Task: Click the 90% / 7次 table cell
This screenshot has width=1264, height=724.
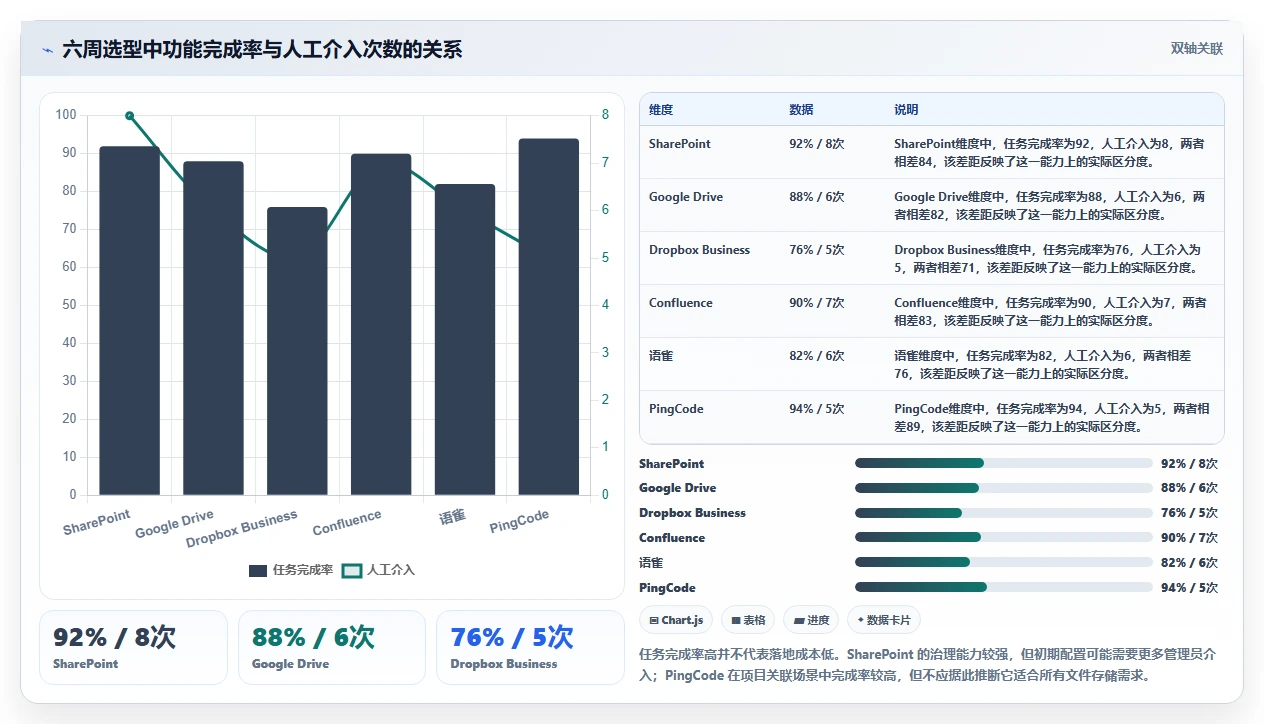Action: coord(817,303)
